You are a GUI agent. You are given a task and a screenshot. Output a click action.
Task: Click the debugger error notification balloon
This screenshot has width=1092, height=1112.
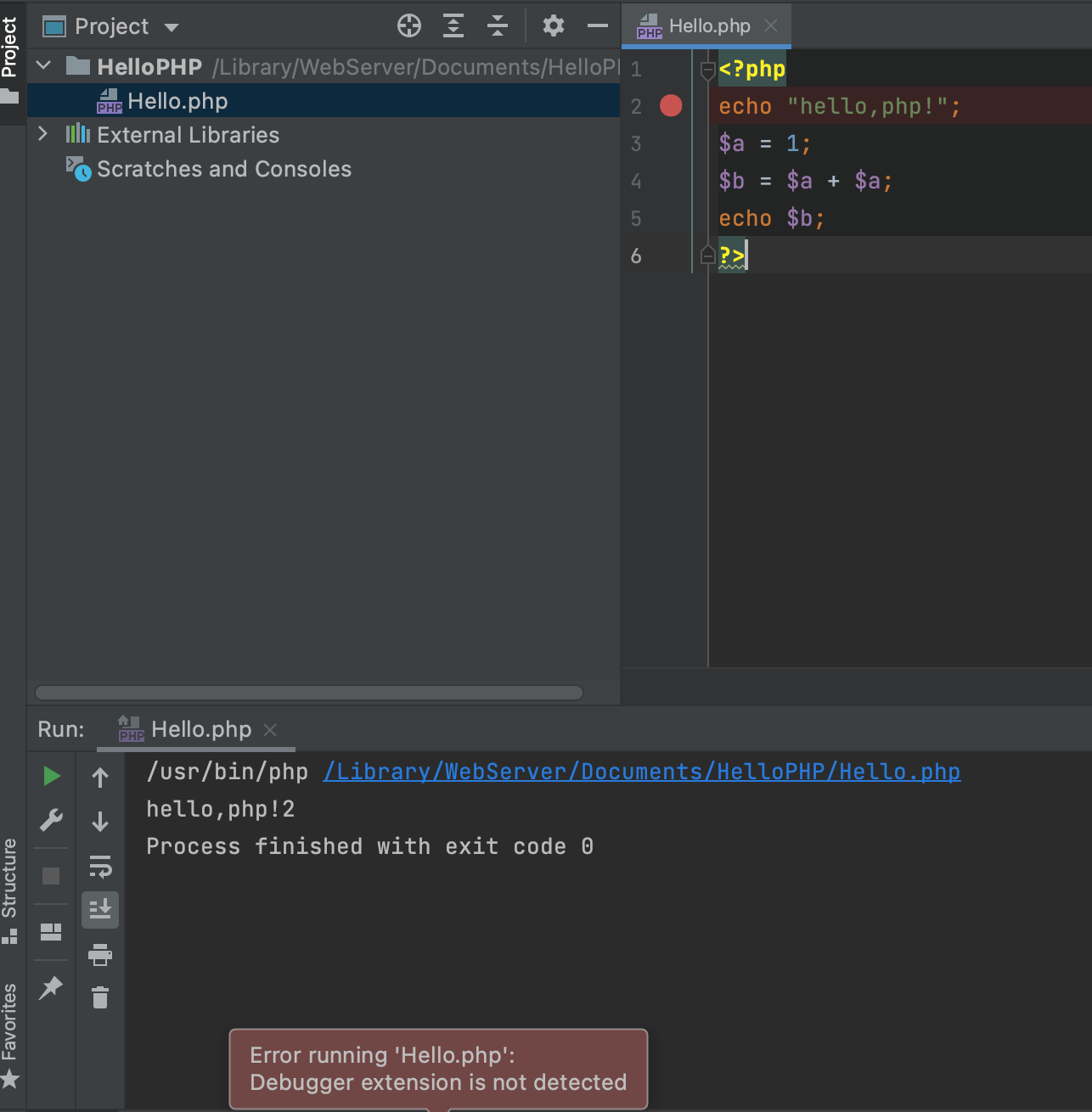coord(438,1069)
